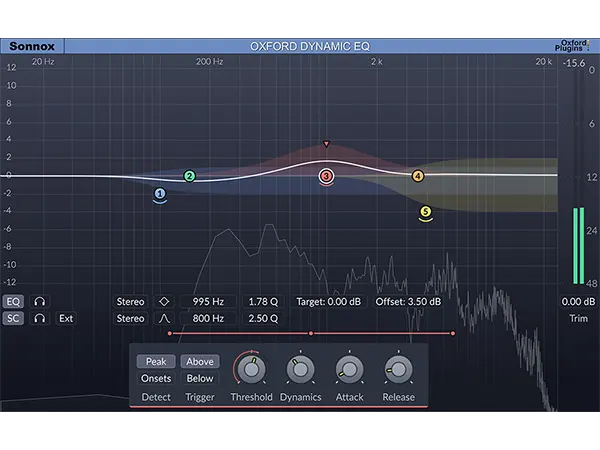Change the side-chain bandpass filter shape icon

(x=164, y=318)
